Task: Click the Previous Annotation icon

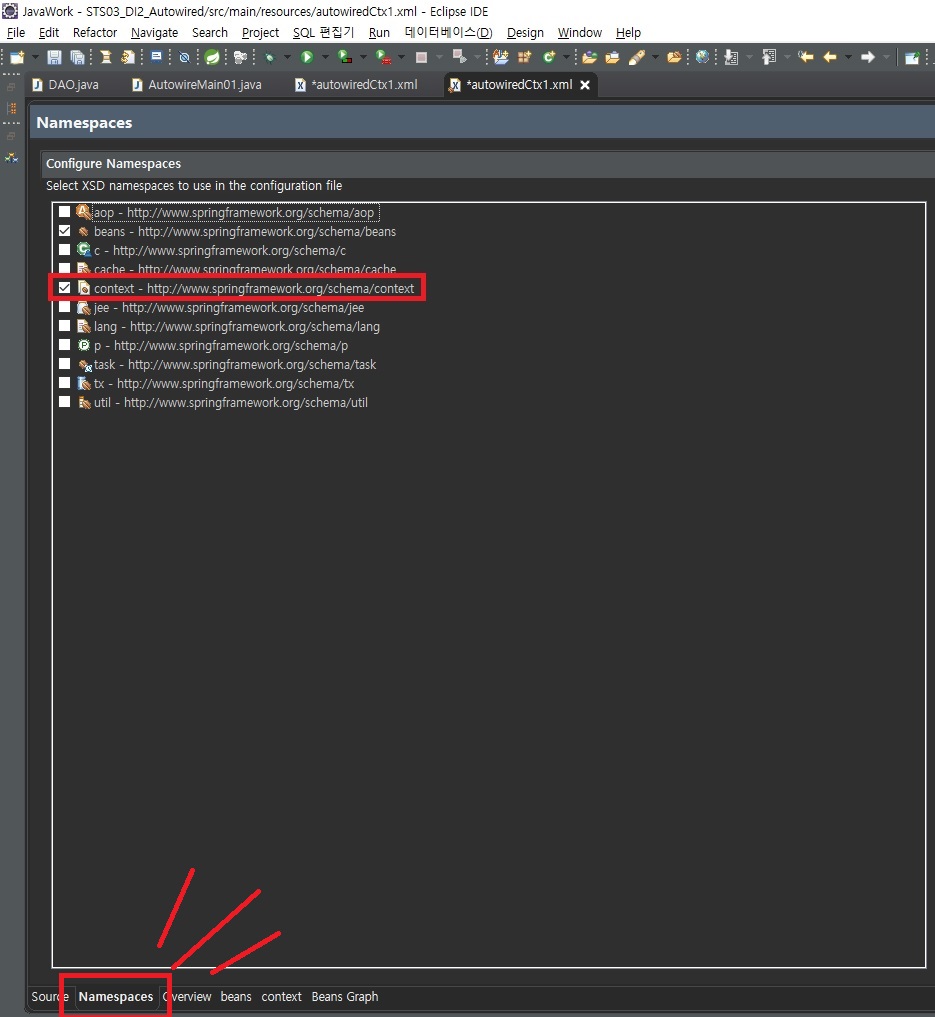Action: pos(769,57)
